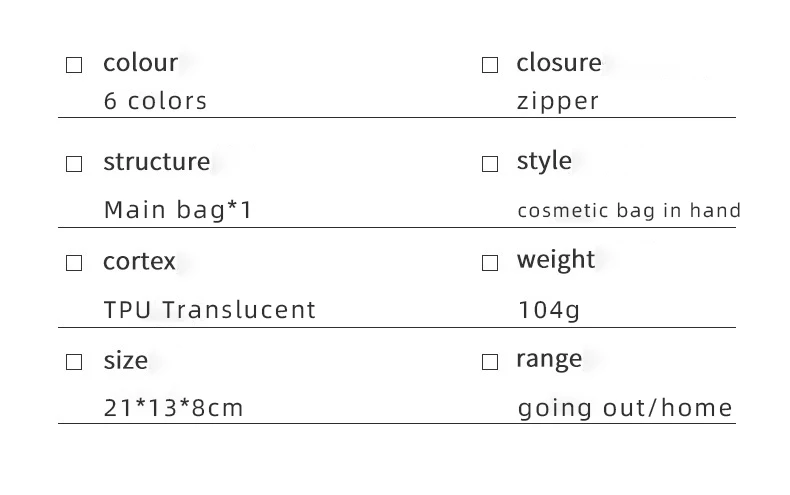This screenshot has width=790, height=495.
Task: Click the 'zipper' closure value
Action: pyautogui.click(x=558, y=102)
